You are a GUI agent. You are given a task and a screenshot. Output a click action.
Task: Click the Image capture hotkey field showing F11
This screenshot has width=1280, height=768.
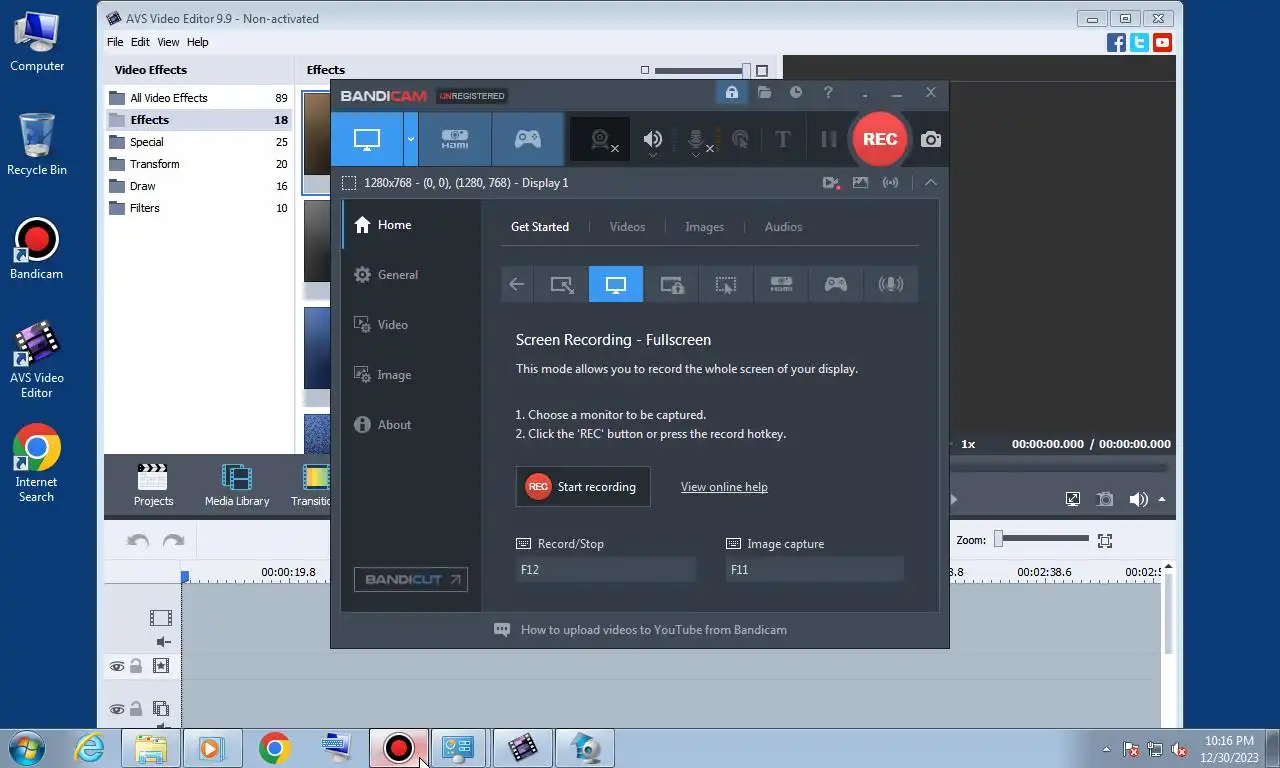click(x=815, y=570)
